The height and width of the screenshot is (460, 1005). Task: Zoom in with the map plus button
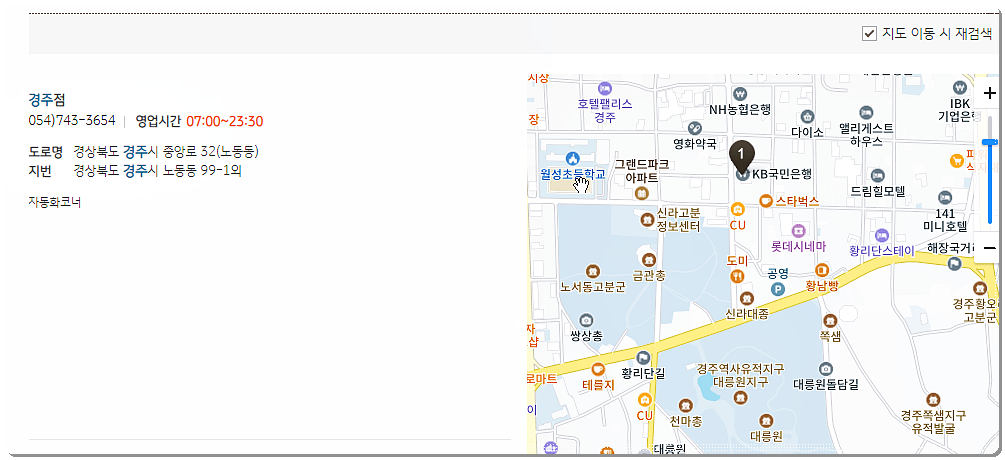(x=989, y=94)
